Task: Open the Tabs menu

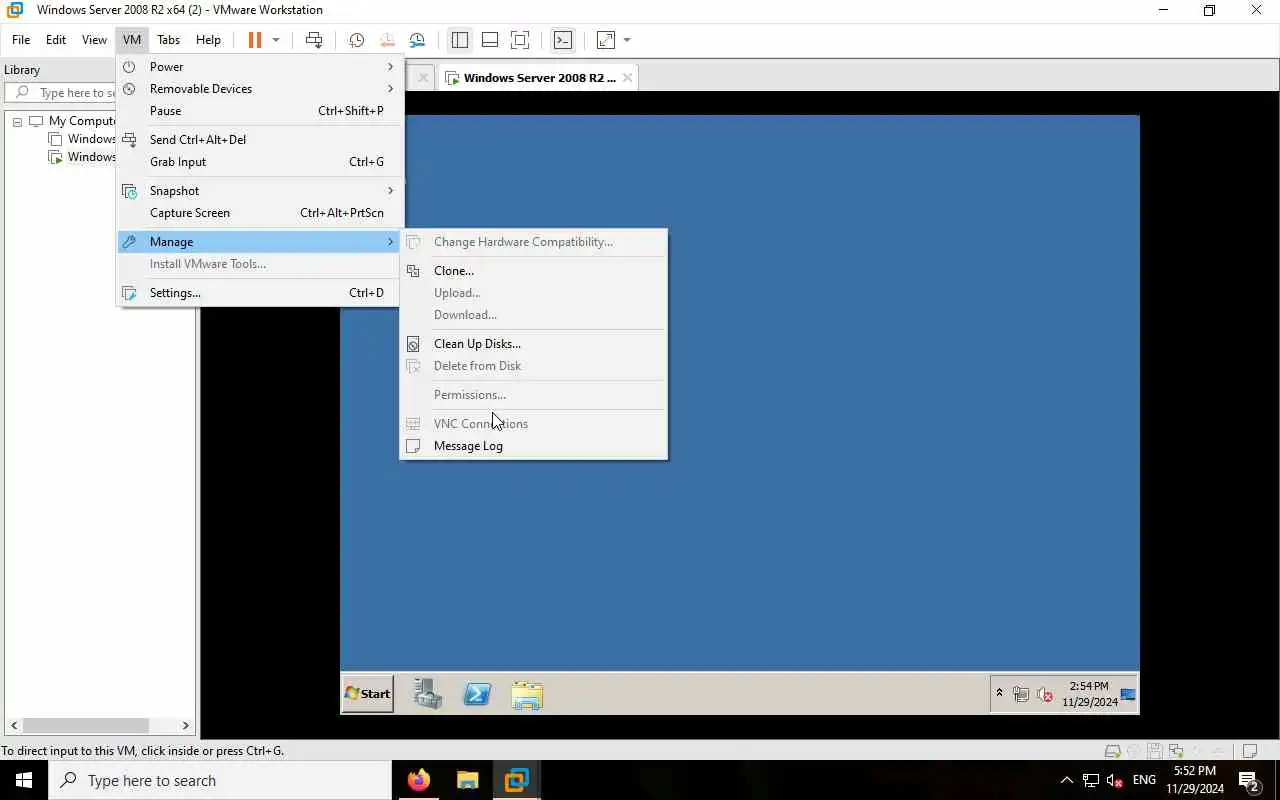Action: tap(168, 40)
